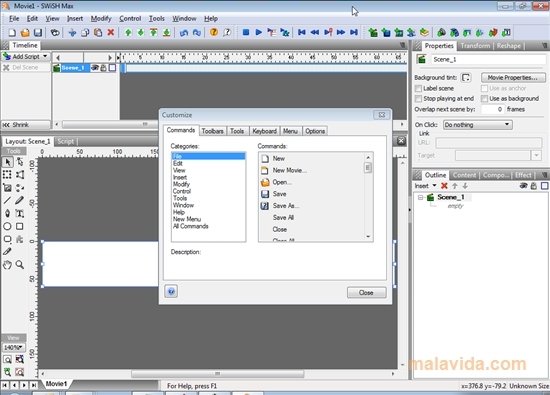Switch to Keyboard tab in Customize dialog

point(264,131)
